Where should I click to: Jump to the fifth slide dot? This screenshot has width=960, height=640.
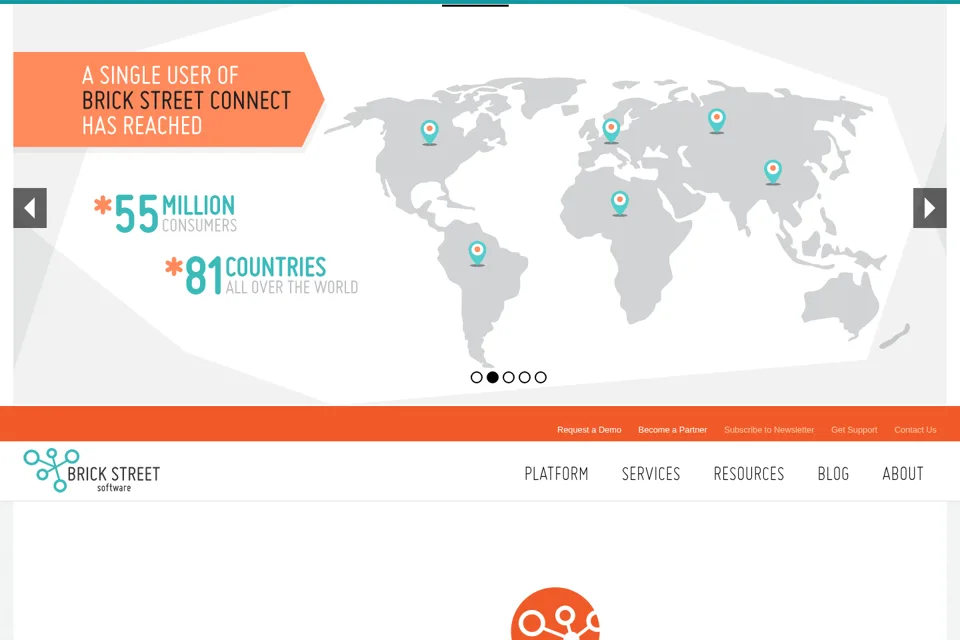(x=540, y=377)
